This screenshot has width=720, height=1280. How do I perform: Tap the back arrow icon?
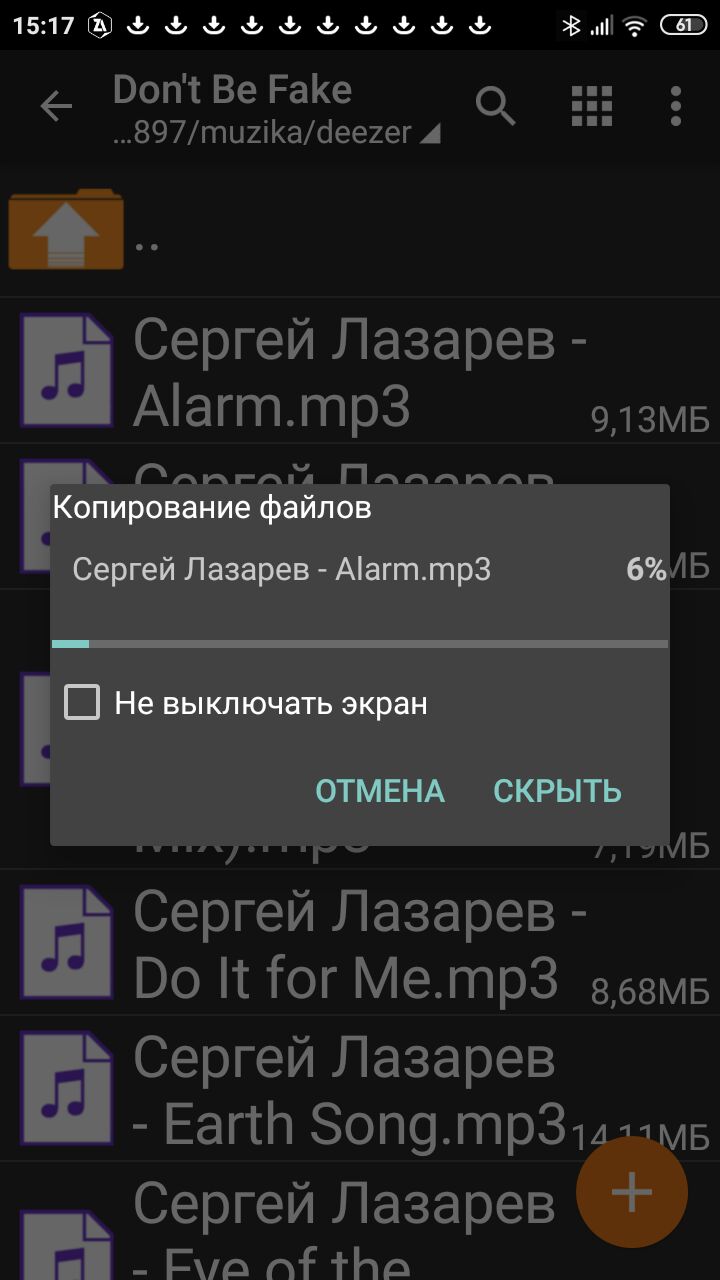pyautogui.click(x=56, y=106)
